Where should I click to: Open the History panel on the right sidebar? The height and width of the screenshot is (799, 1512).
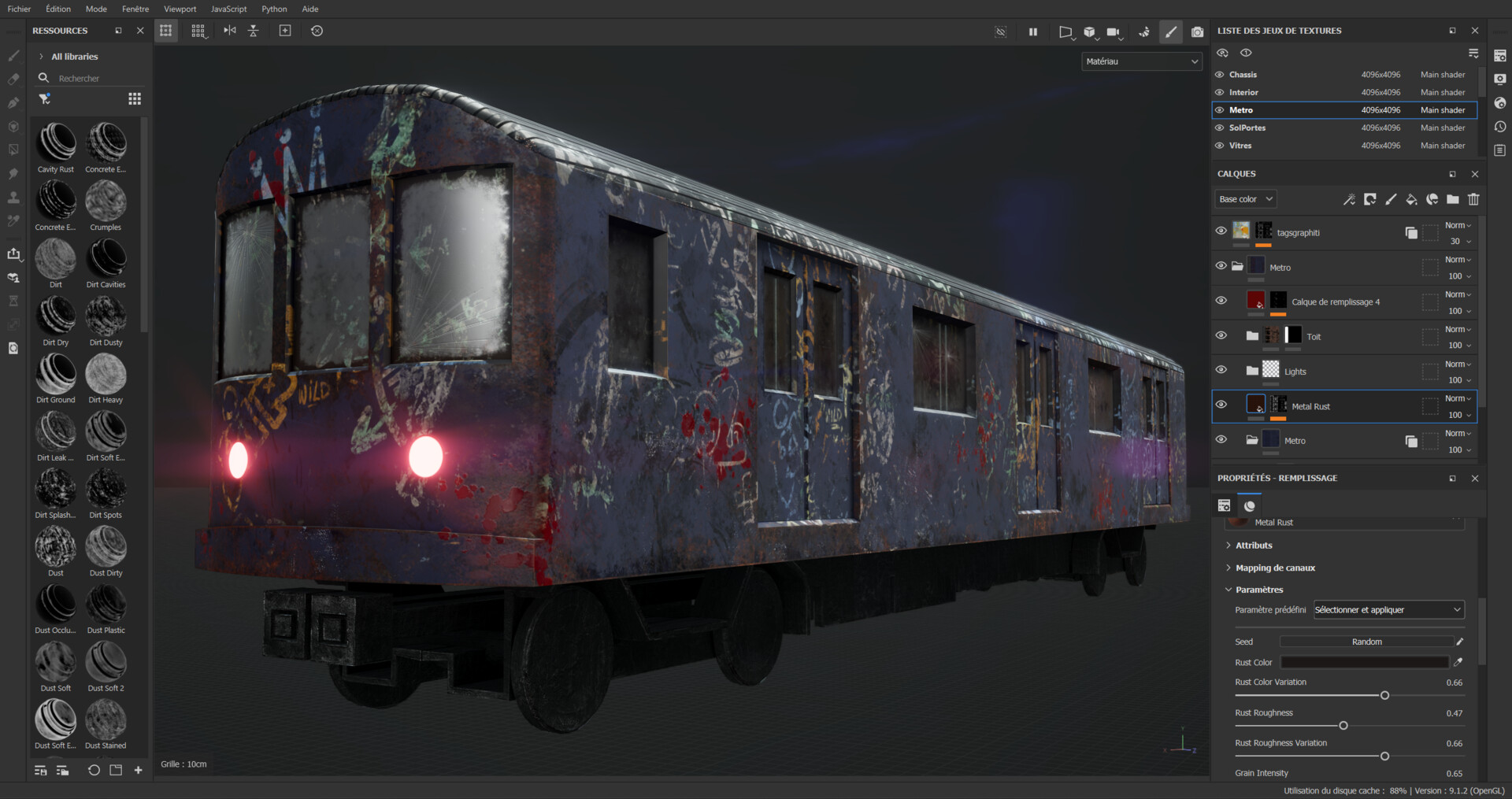[x=1500, y=126]
